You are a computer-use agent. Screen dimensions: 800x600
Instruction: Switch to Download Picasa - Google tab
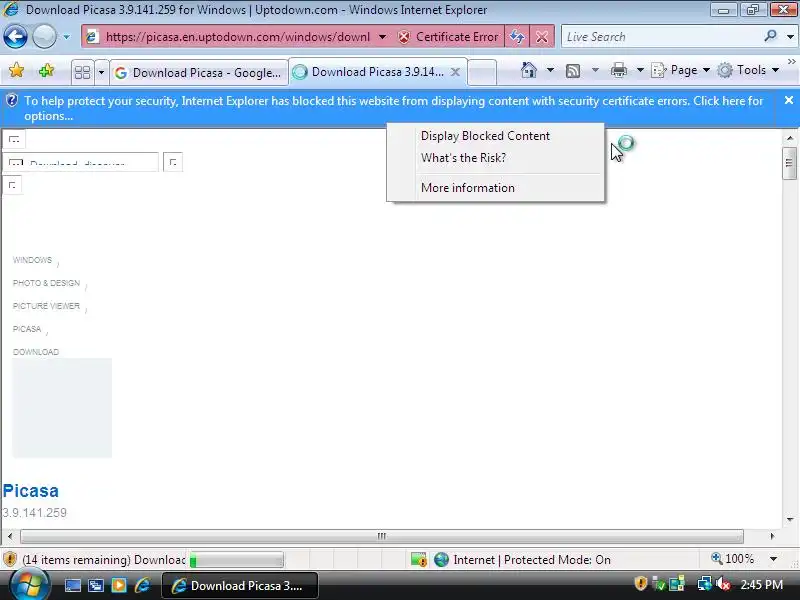click(x=198, y=72)
